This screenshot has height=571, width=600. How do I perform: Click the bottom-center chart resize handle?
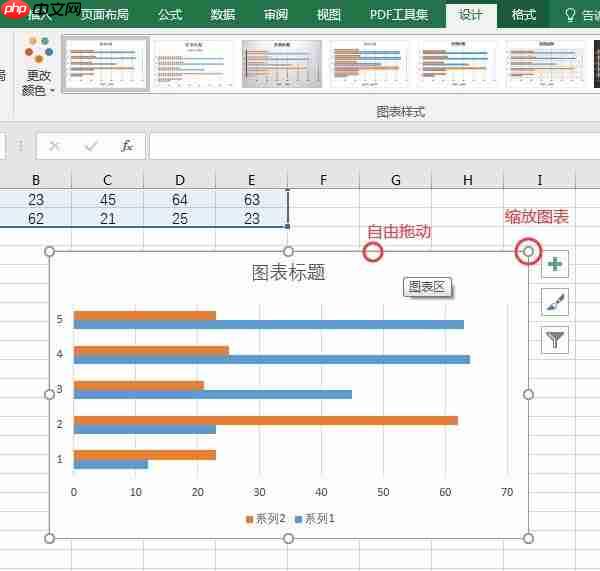click(x=289, y=538)
